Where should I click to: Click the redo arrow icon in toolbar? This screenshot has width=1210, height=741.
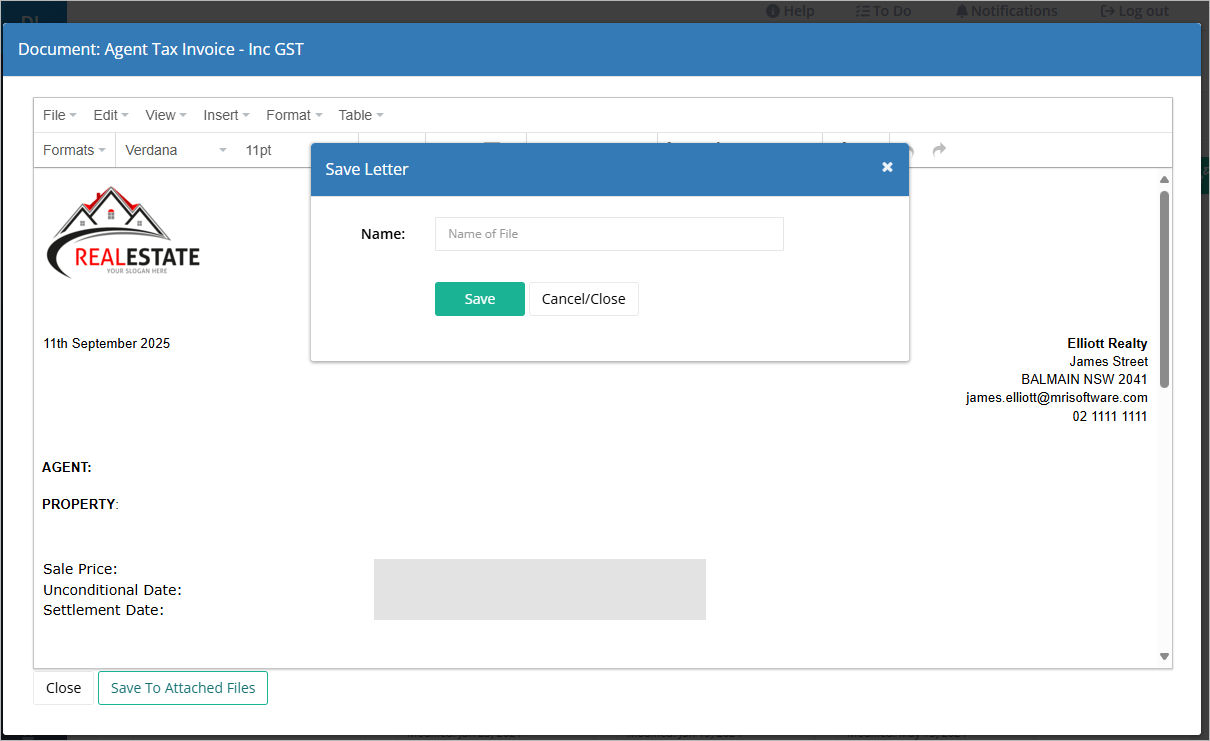click(x=939, y=150)
